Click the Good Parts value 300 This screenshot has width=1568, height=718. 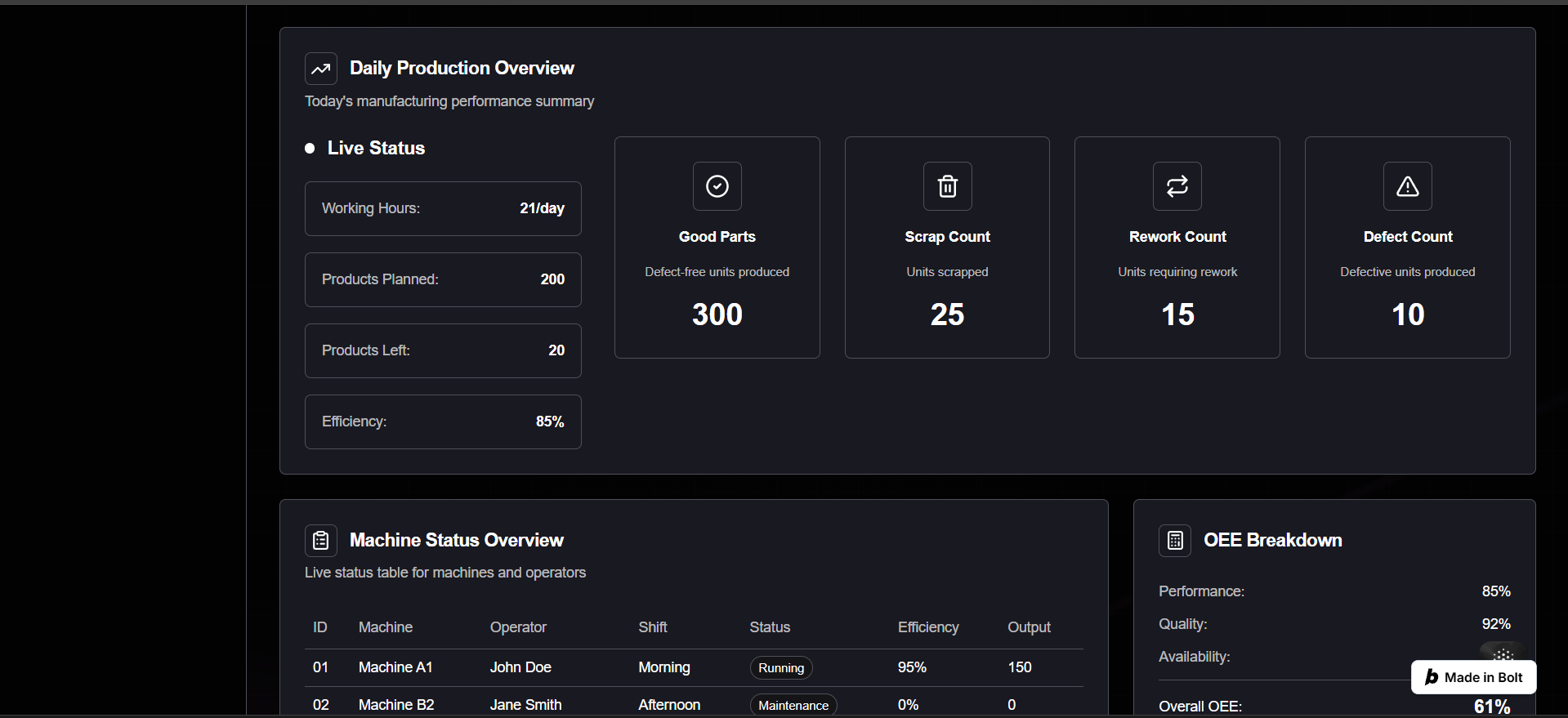pyautogui.click(x=717, y=314)
